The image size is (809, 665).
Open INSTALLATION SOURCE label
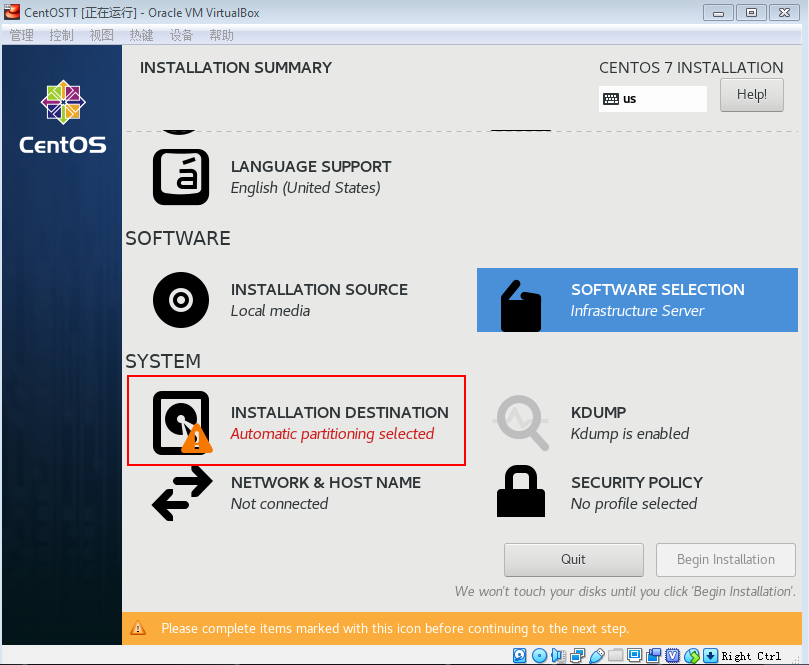point(319,289)
